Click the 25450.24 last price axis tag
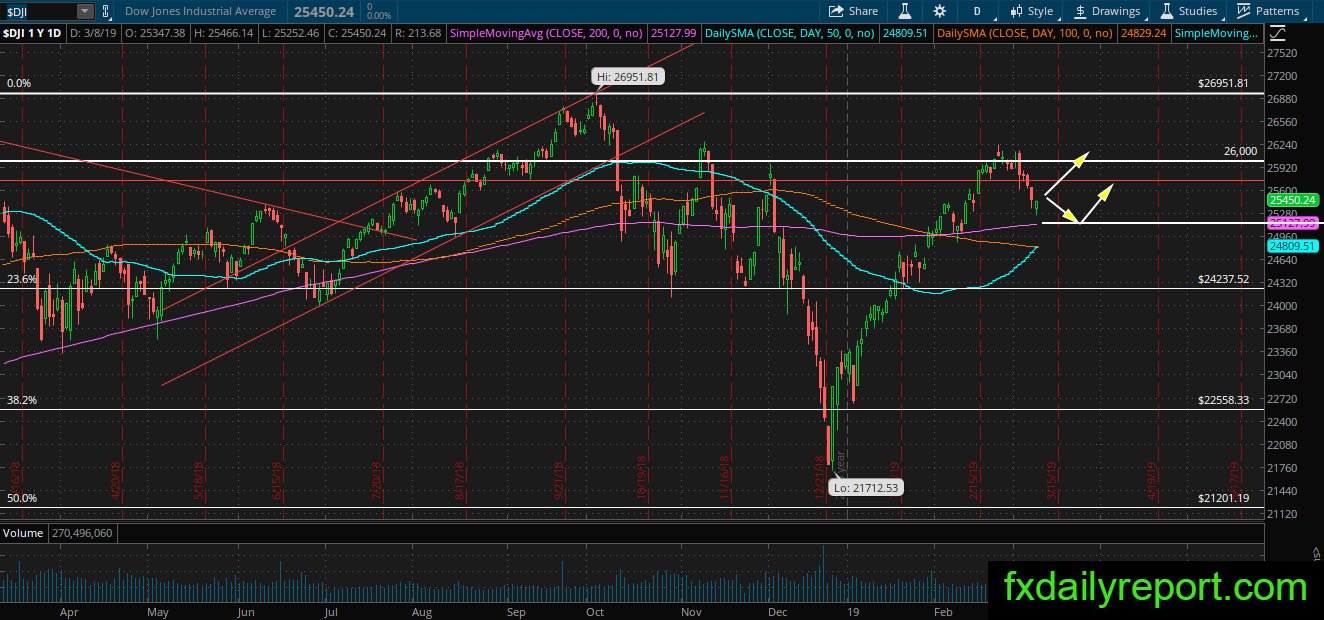The width and height of the screenshot is (1324, 620). [x=1294, y=200]
